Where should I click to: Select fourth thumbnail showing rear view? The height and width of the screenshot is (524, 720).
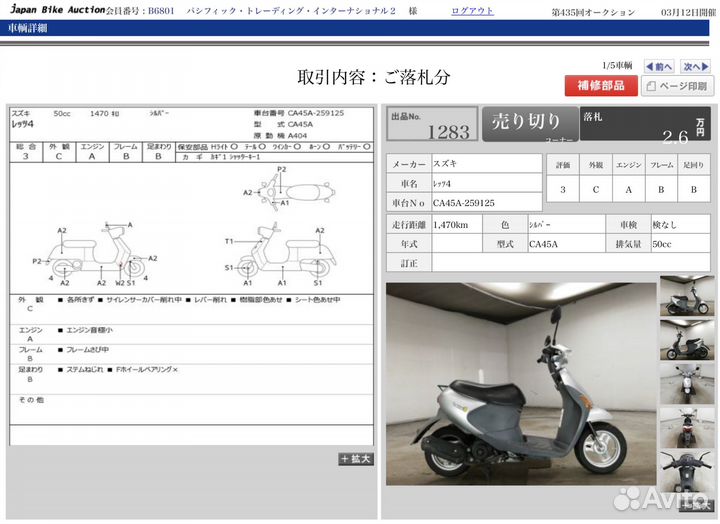click(687, 428)
